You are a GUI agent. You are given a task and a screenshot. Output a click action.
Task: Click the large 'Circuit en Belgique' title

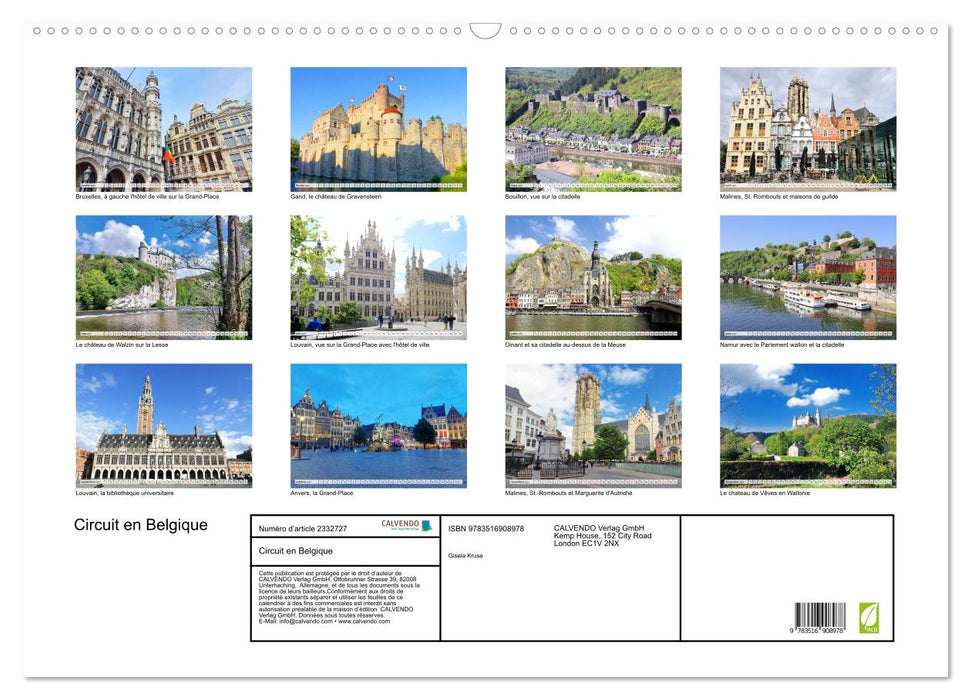(141, 525)
